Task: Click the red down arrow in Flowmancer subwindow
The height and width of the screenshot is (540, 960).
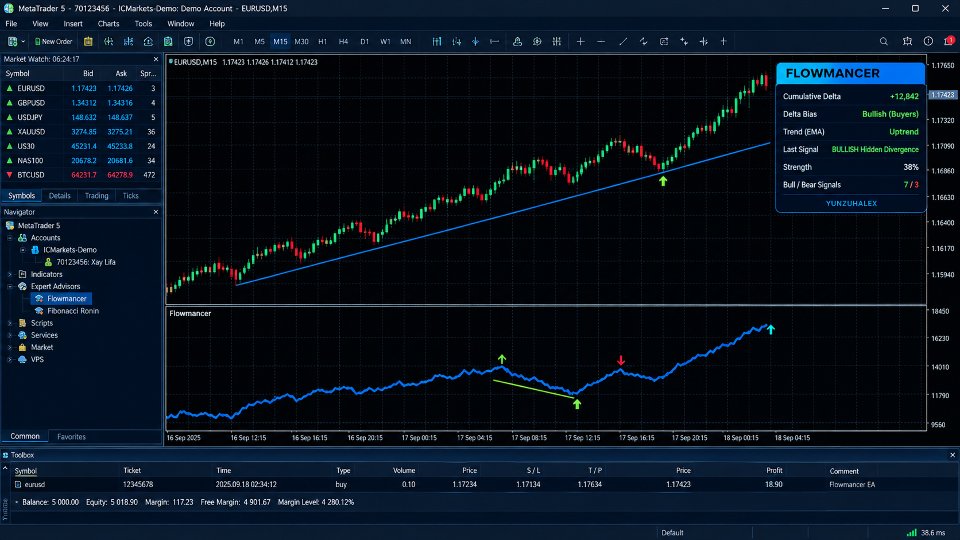Action: point(621,361)
